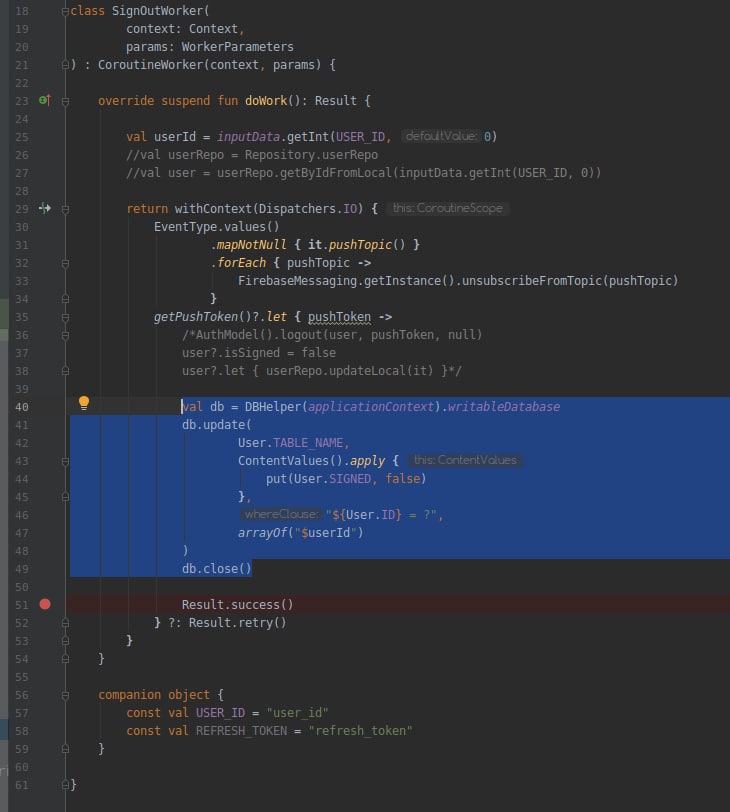Click the fold end marker on line 59
Viewport: 730px width, 812px height.
click(x=65, y=748)
